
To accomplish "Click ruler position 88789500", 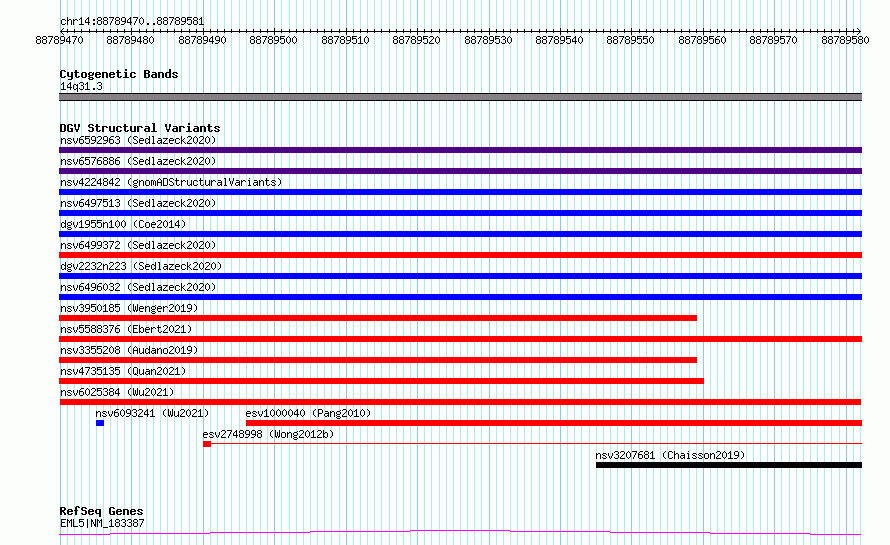I will click(274, 40).
